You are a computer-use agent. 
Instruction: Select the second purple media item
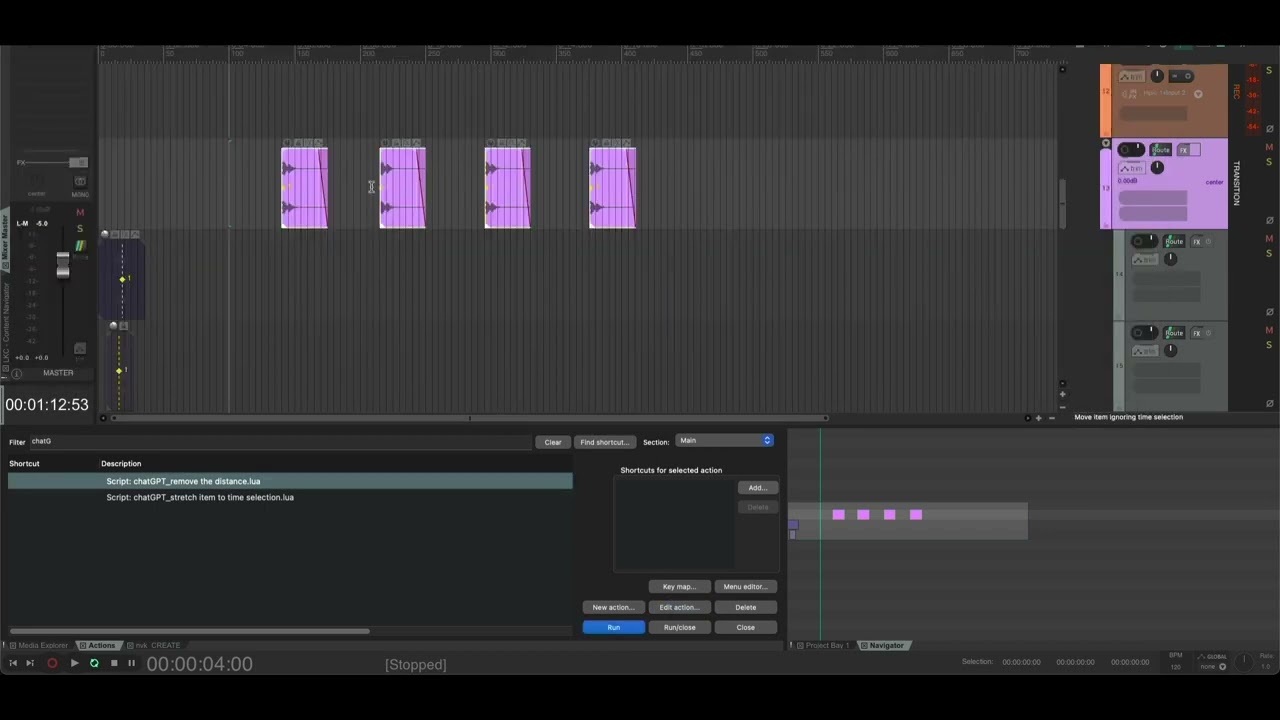pos(403,188)
